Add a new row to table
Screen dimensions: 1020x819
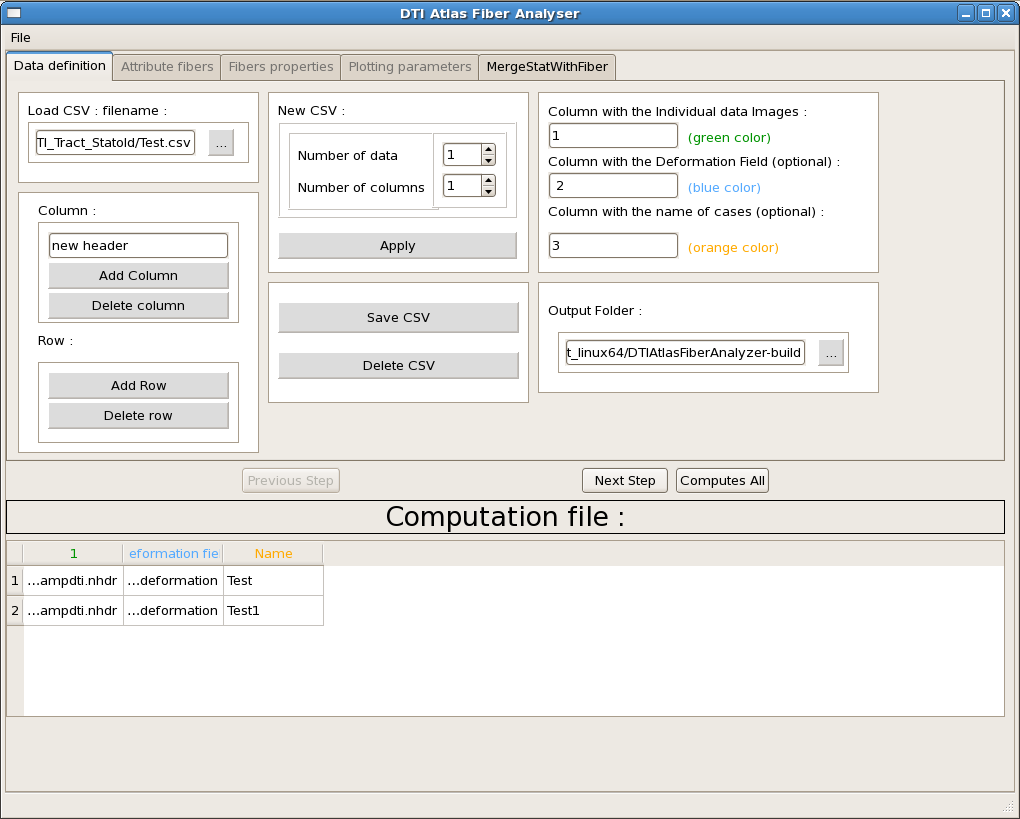click(138, 386)
